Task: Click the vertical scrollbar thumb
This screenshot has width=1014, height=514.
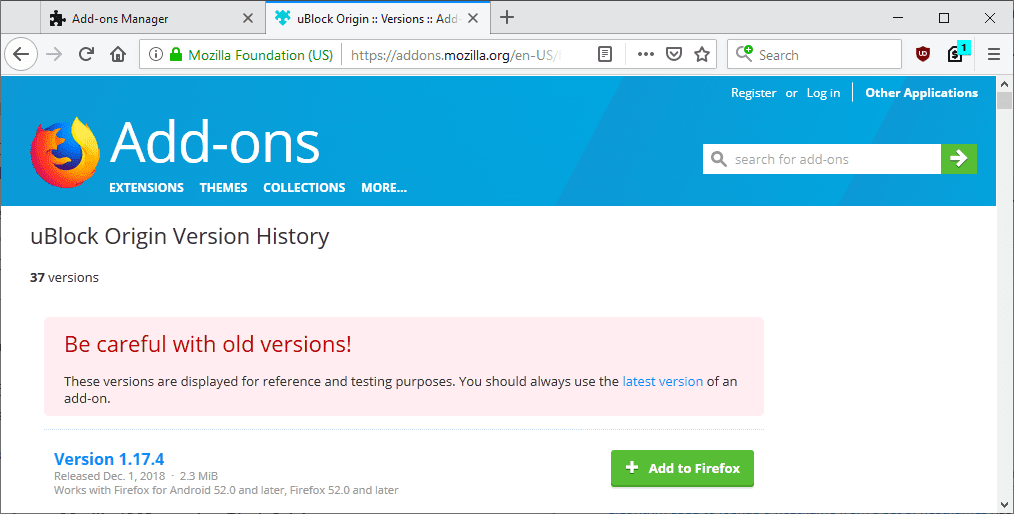Action: pos(1004,100)
